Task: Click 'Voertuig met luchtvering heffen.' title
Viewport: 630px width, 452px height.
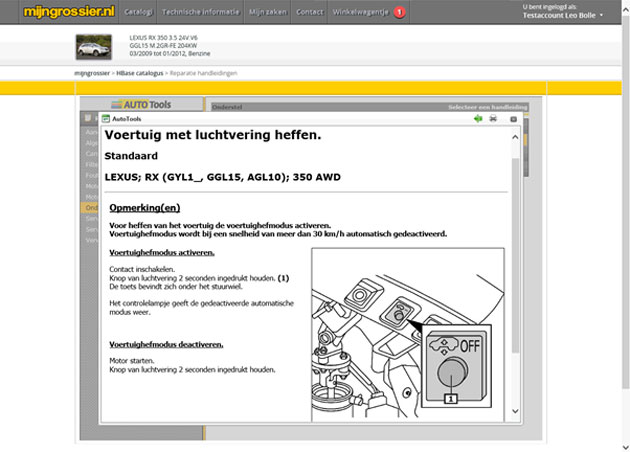Action: pos(213,135)
